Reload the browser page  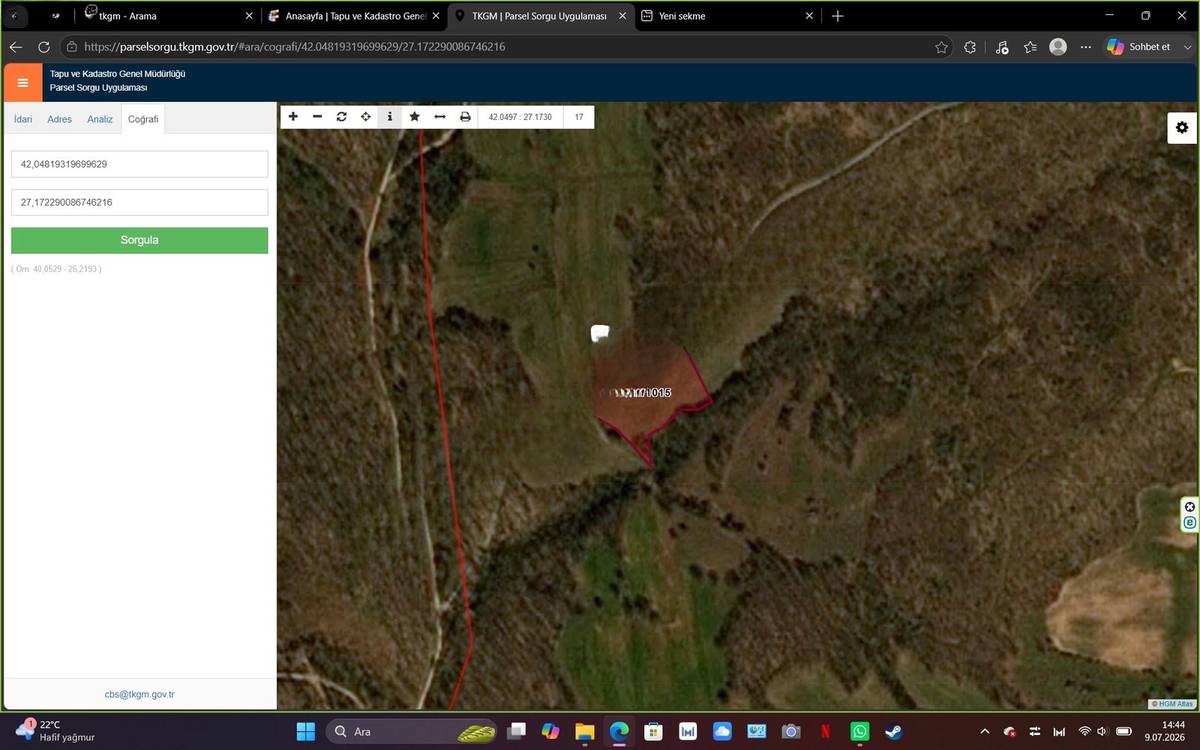44,47
